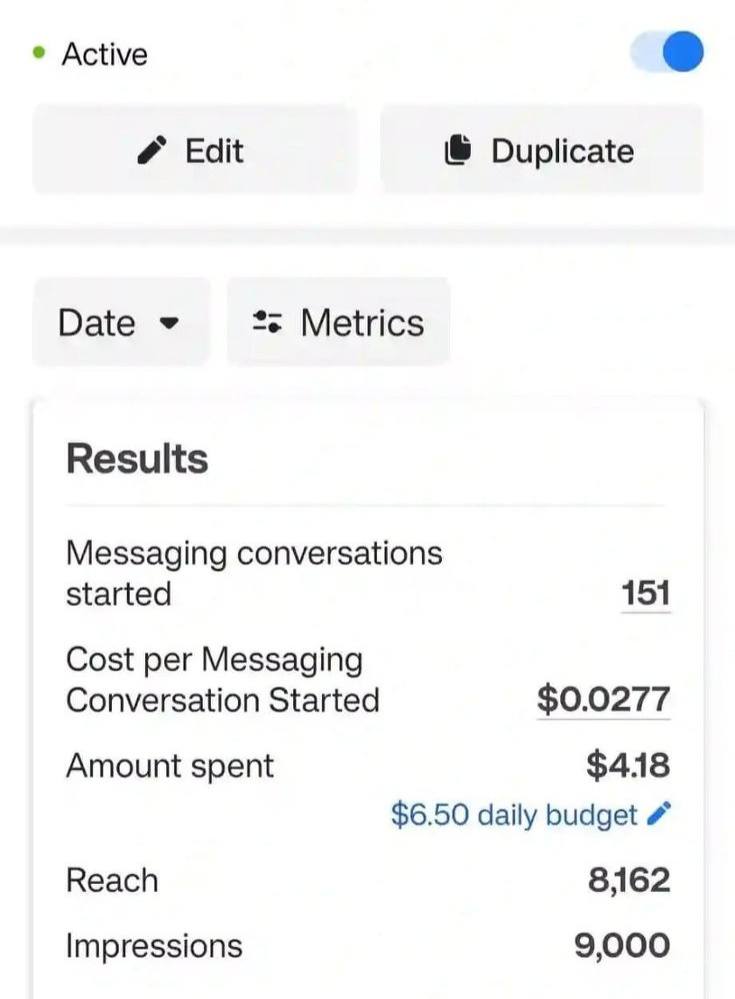Open the $6.50 daily budget link
Viewport: 735px width, 999px height.
(514, 815)
